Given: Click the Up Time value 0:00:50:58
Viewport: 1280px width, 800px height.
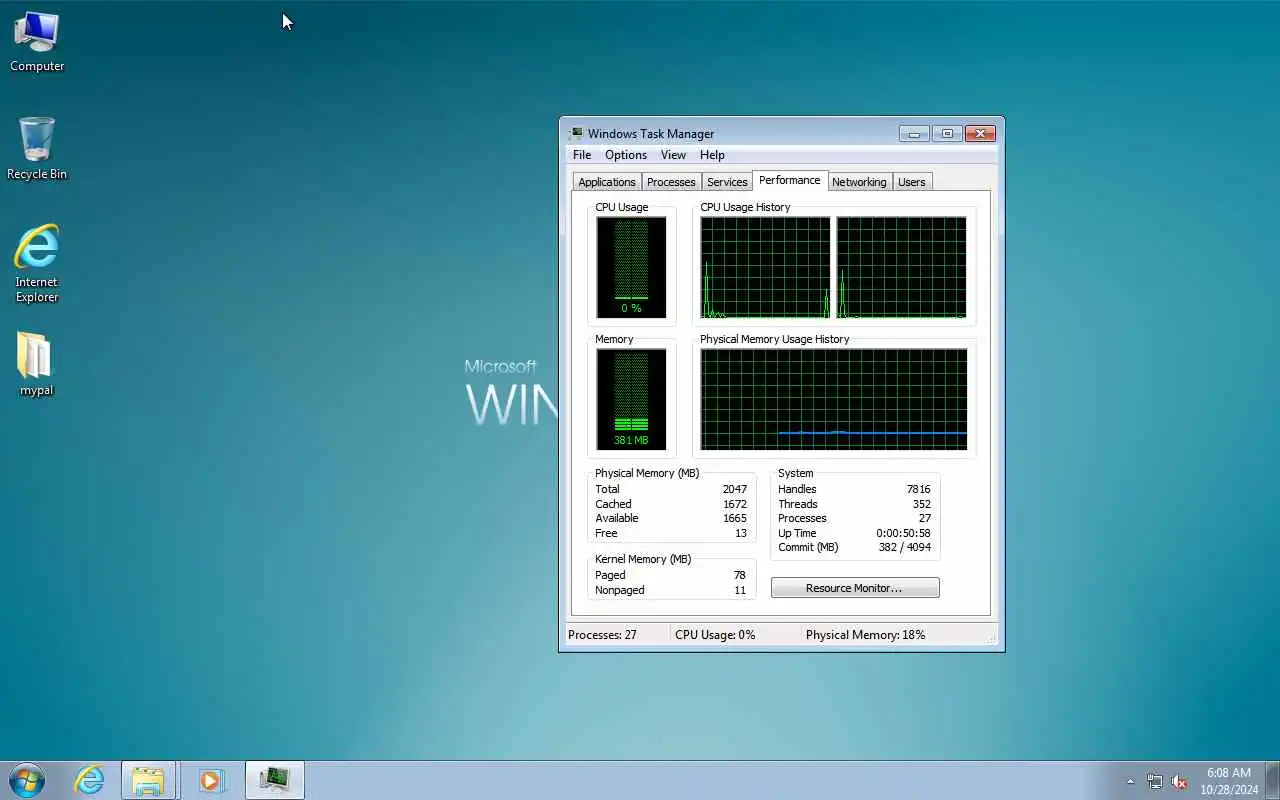Looking at the screenshot, I should pyautogui.click(x=903, y=533).
